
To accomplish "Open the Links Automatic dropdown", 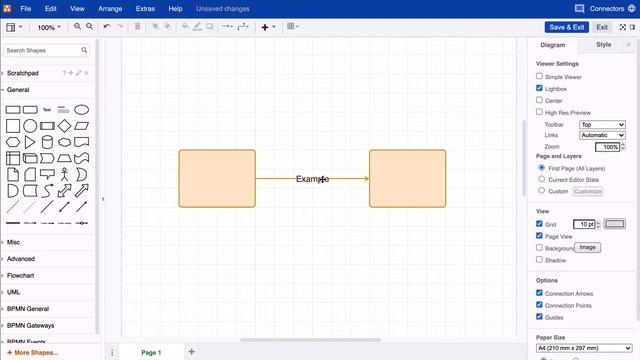I will [602, 135].
